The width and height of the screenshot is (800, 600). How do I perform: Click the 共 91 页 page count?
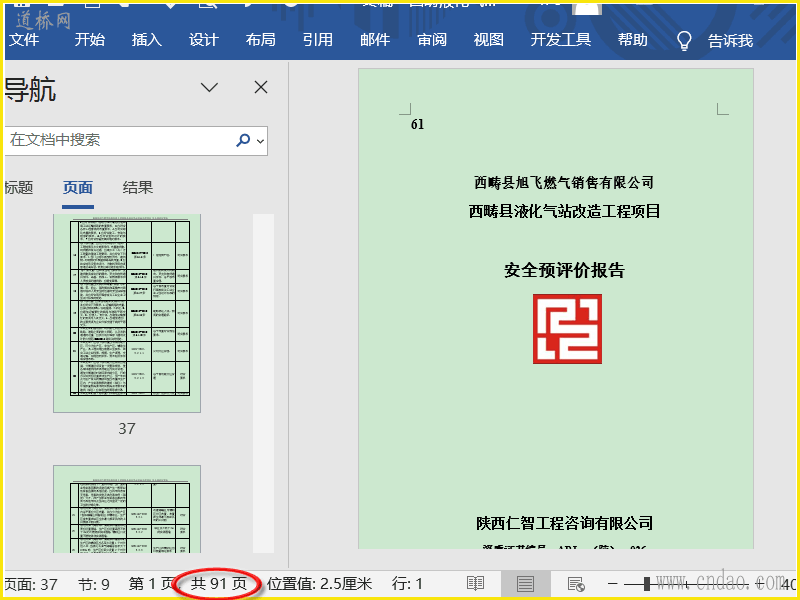click(219, 584)
